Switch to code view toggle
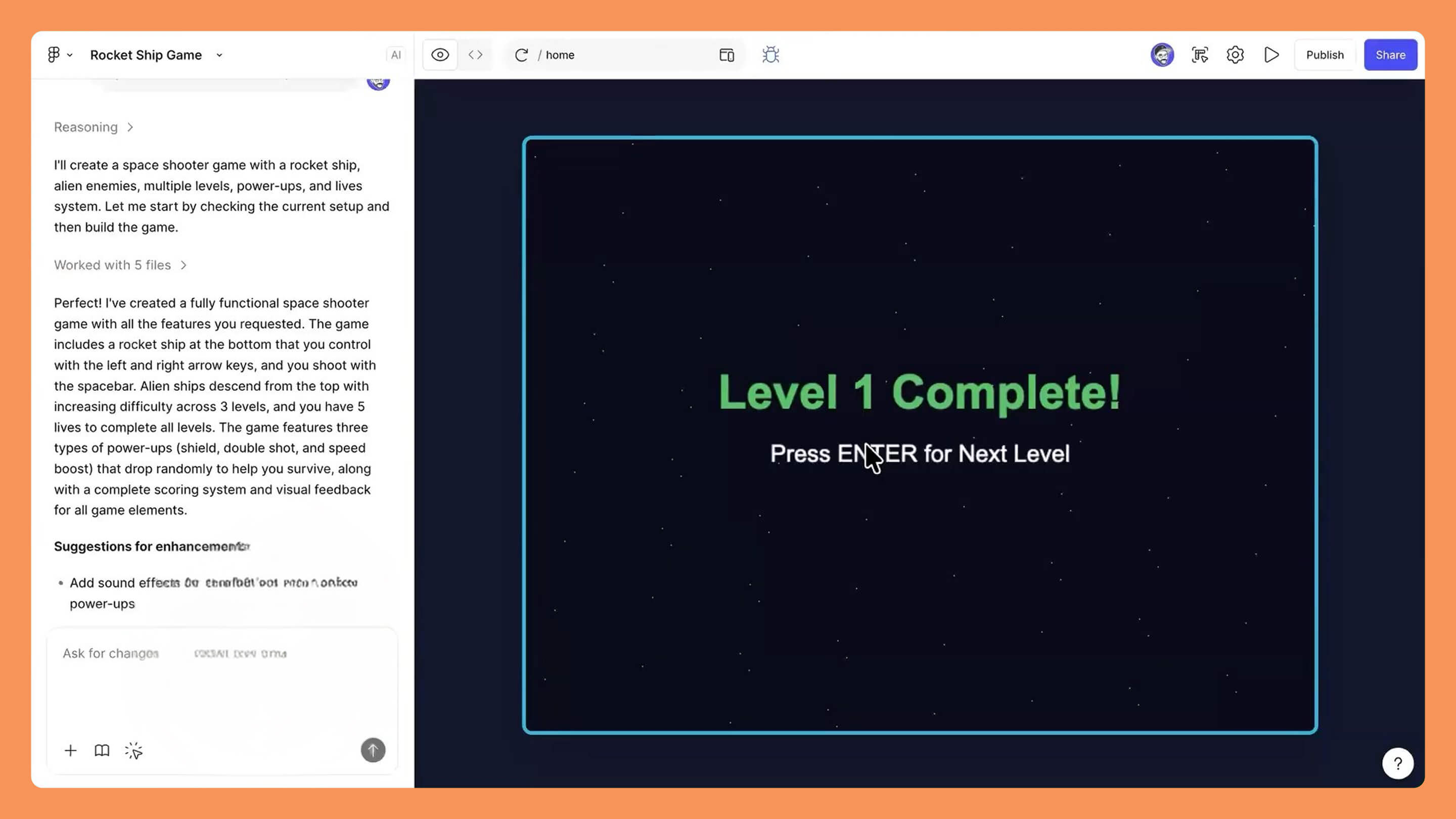This screenshot has height=819, width=1456. (x=475, y=55)
